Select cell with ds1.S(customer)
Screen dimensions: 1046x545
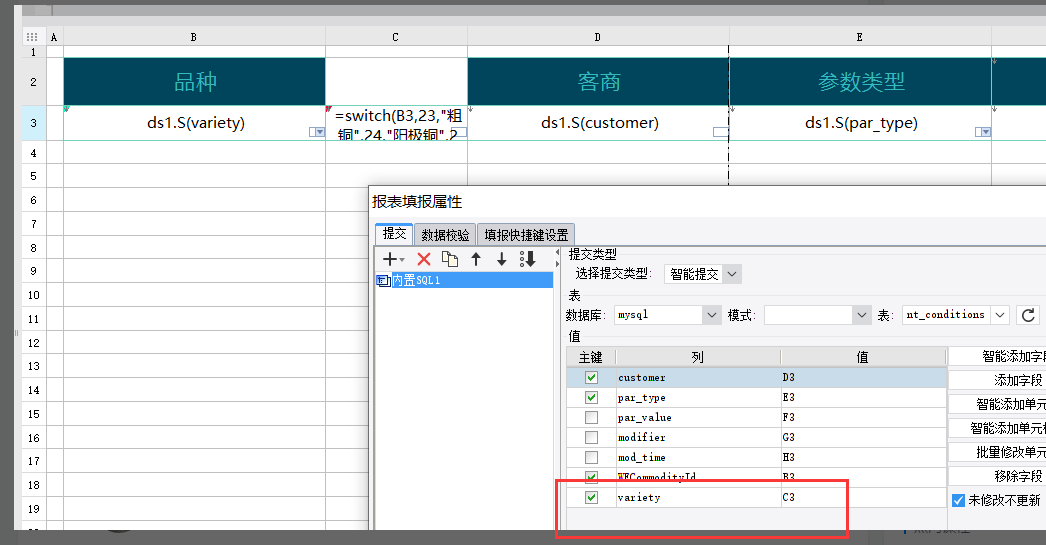coord(598,123)
